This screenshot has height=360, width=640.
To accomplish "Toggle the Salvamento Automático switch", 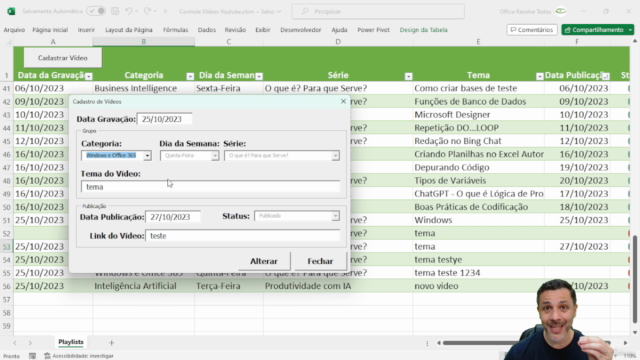I will click(x=96, y=11).
